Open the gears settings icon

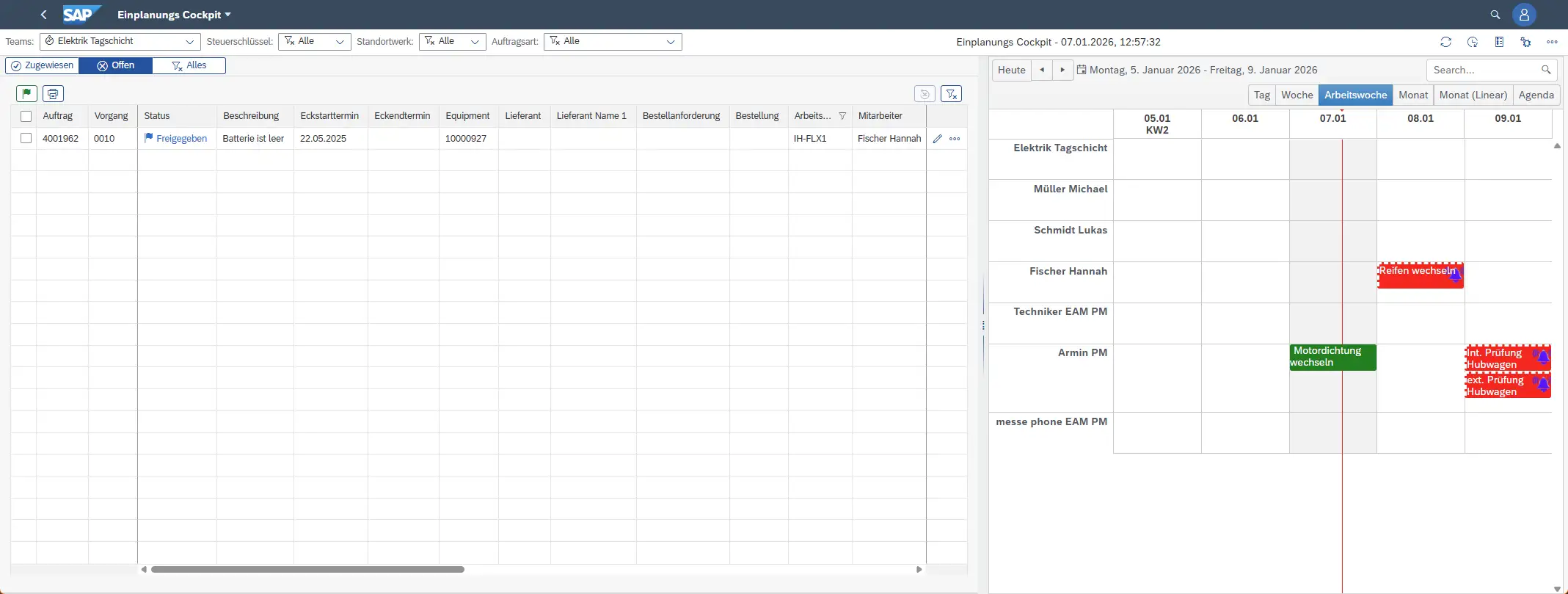pyautogui.click(x=1525, y=42)
